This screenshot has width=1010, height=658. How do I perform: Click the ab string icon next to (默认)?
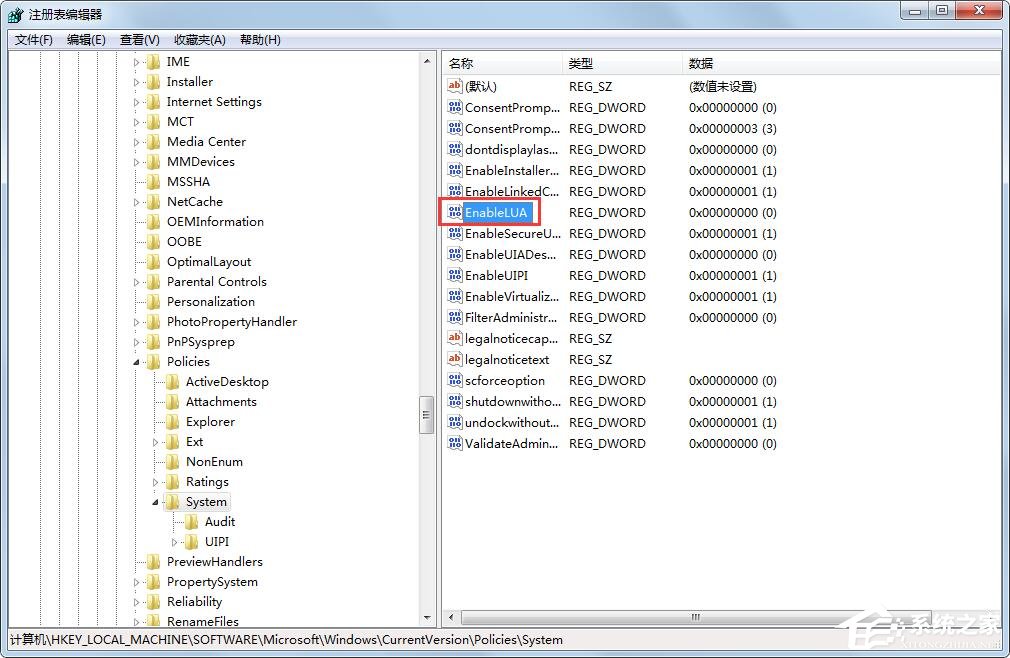tap(456, 86)
